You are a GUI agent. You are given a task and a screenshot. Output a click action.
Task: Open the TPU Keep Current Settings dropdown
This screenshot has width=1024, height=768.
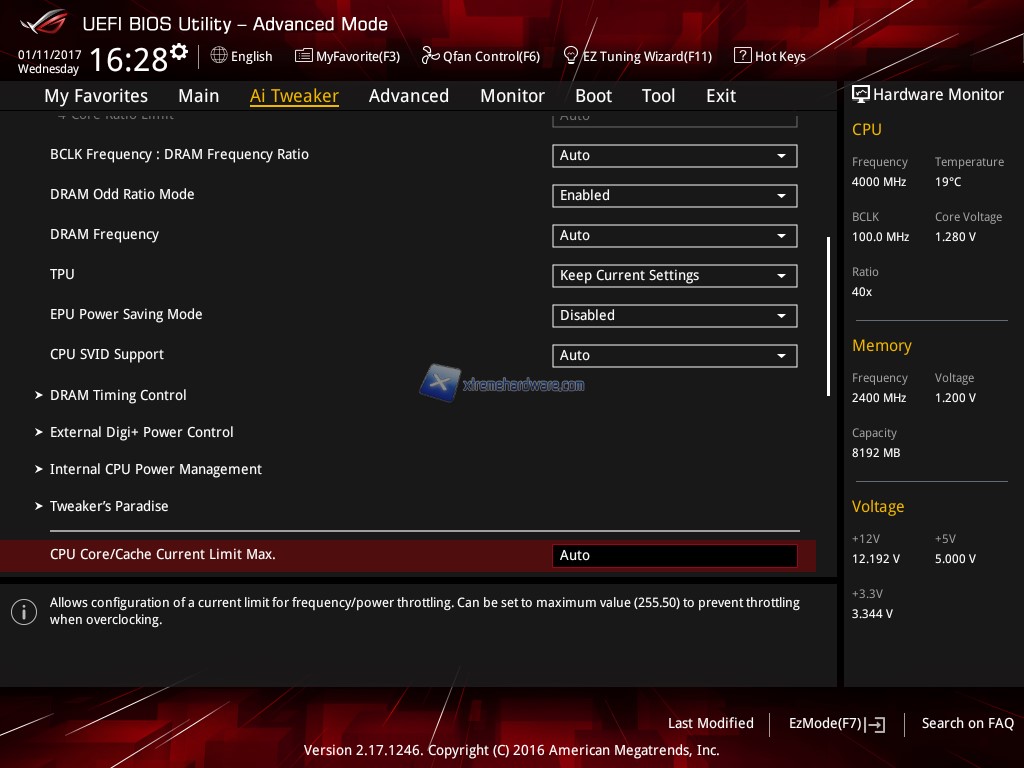[x=674, y=276]
